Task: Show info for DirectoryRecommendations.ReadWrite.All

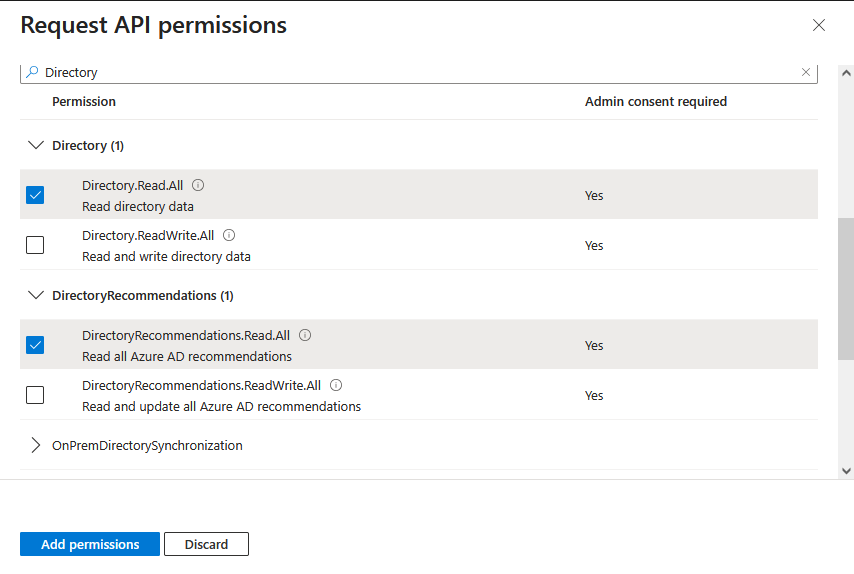Action: coord(336,385)
